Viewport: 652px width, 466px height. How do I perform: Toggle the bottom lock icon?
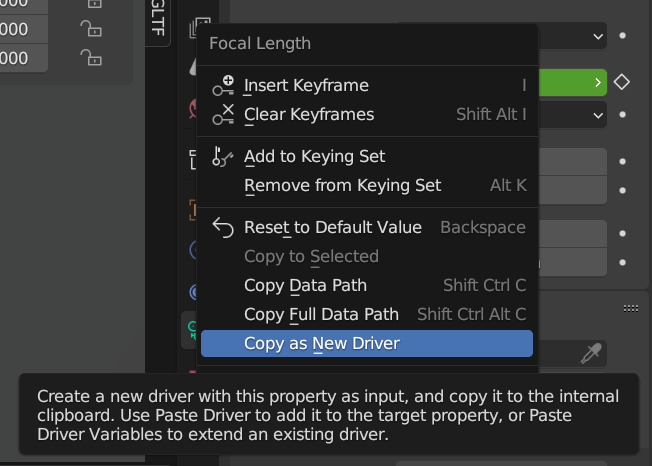coord(91,58)
